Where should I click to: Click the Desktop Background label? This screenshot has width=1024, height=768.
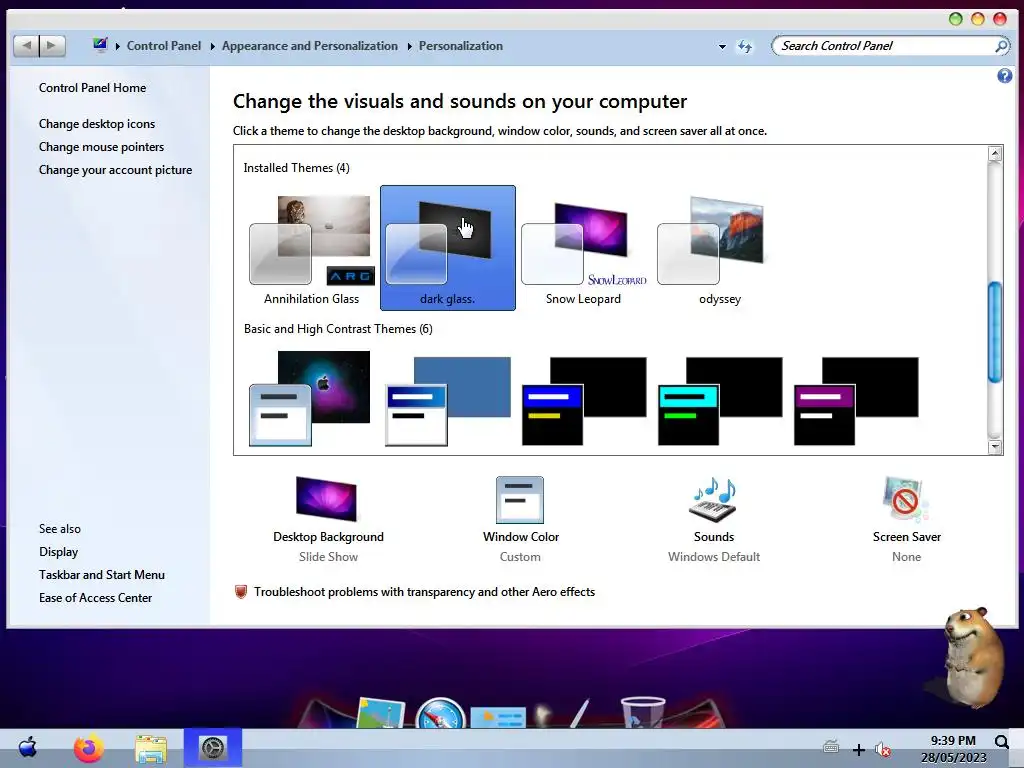[328, 537]
